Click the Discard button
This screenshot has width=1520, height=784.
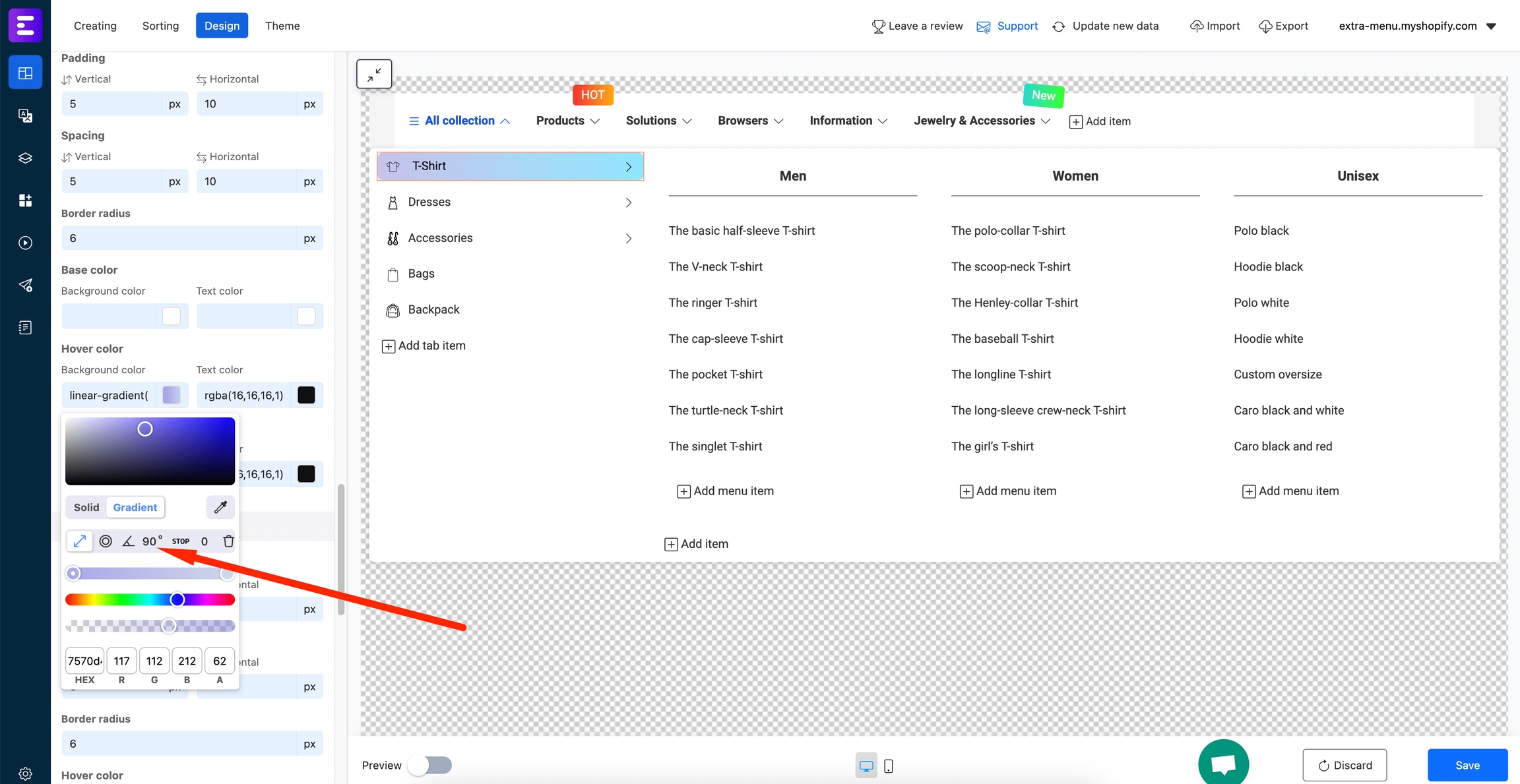coord(1345,765)
